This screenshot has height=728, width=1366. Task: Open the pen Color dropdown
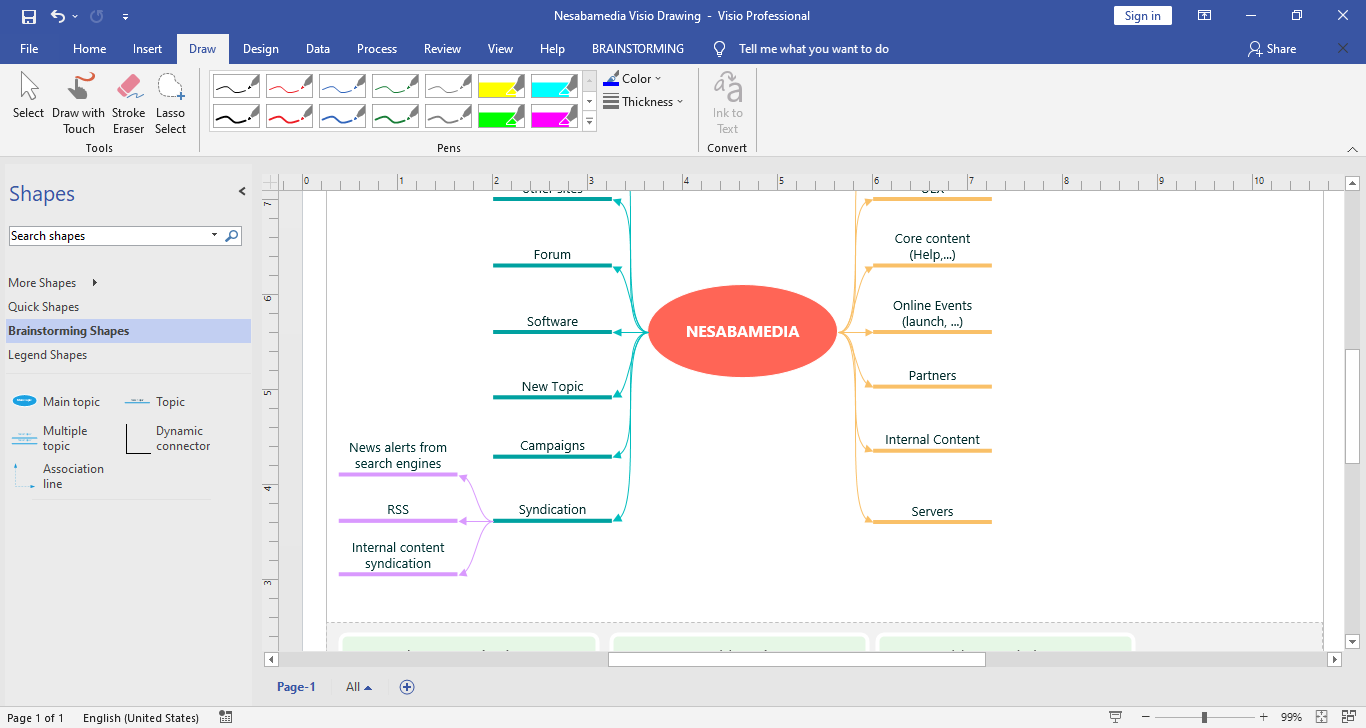click(632, 79)
